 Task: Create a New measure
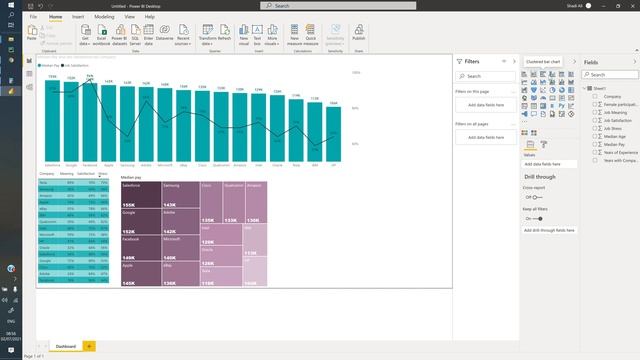[x=294, y=35]
